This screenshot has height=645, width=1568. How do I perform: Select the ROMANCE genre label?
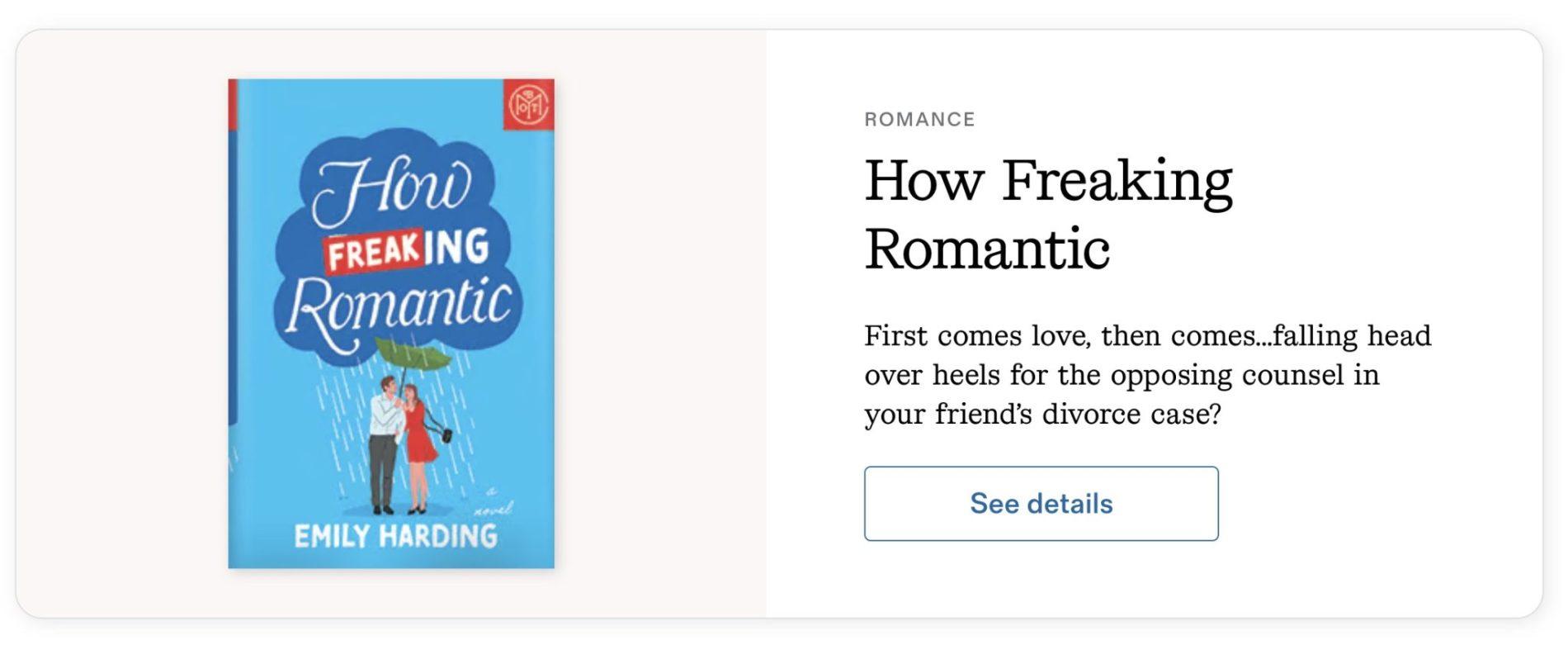coord(919,120)
